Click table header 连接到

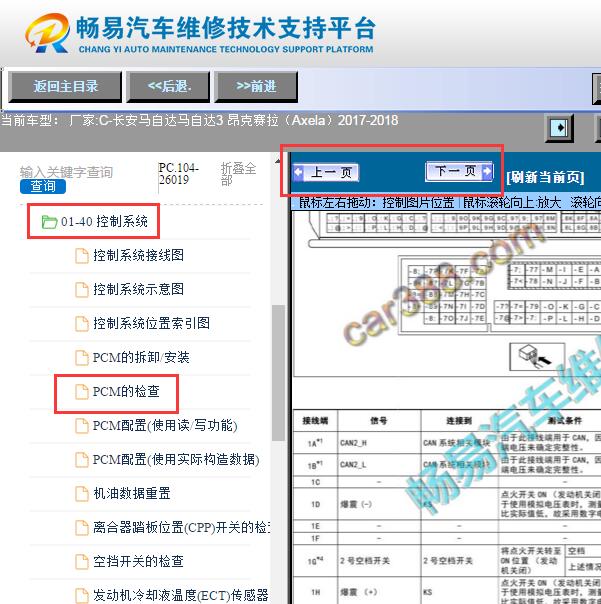click(459, 421)
